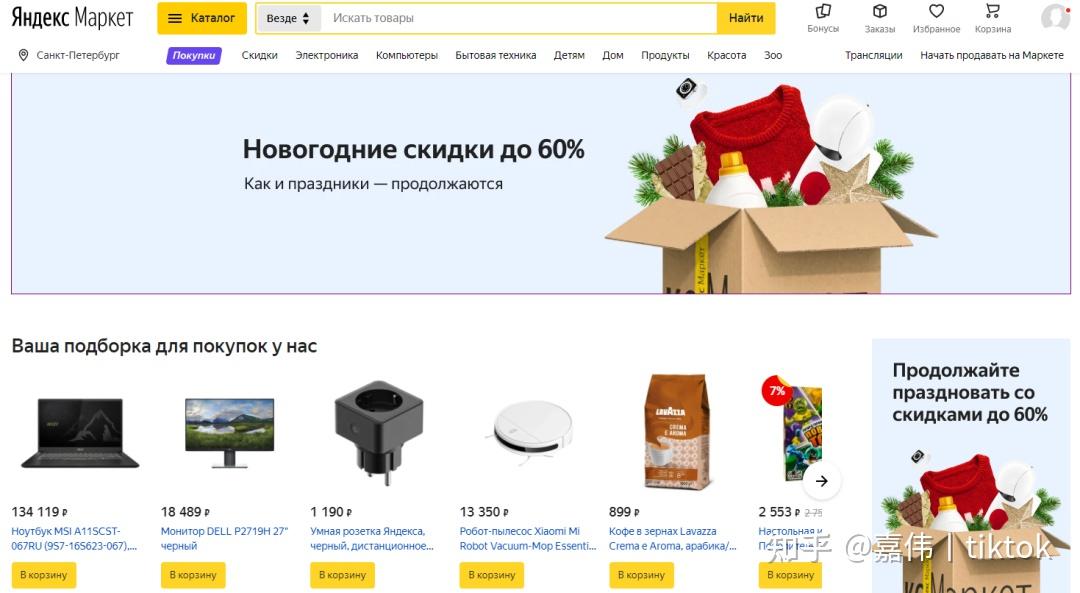Click the Искать товары search field
Viewport: 1080px width, 593px height.
coord(519,19)
